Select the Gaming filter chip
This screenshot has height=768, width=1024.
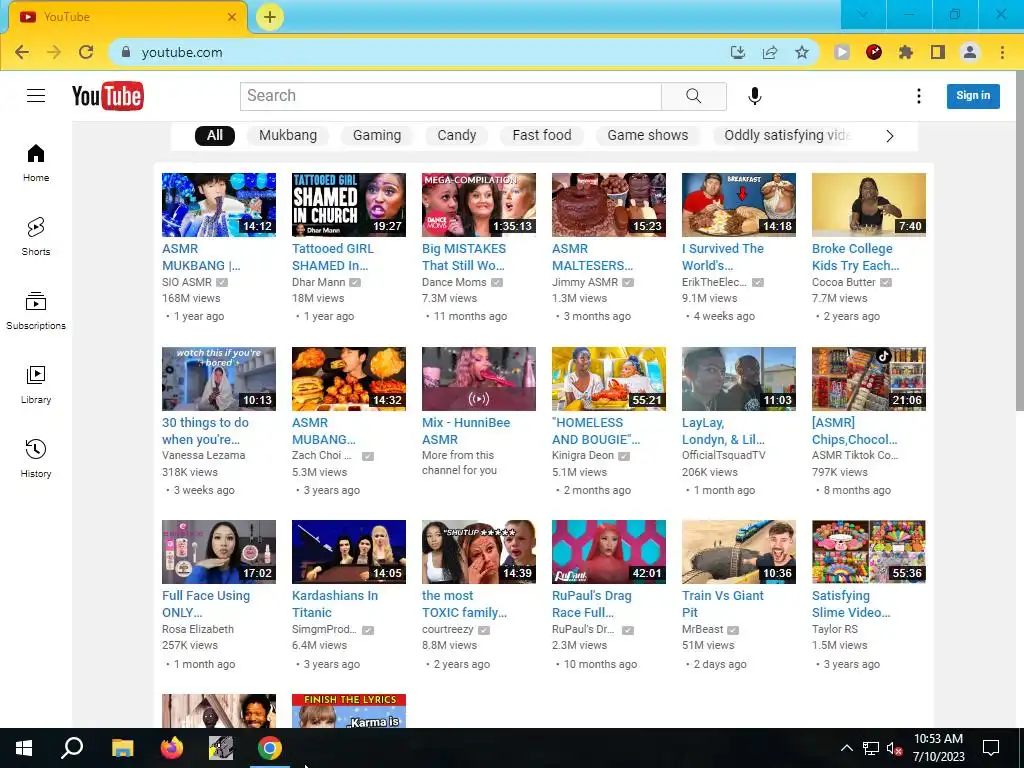[377, 135]
